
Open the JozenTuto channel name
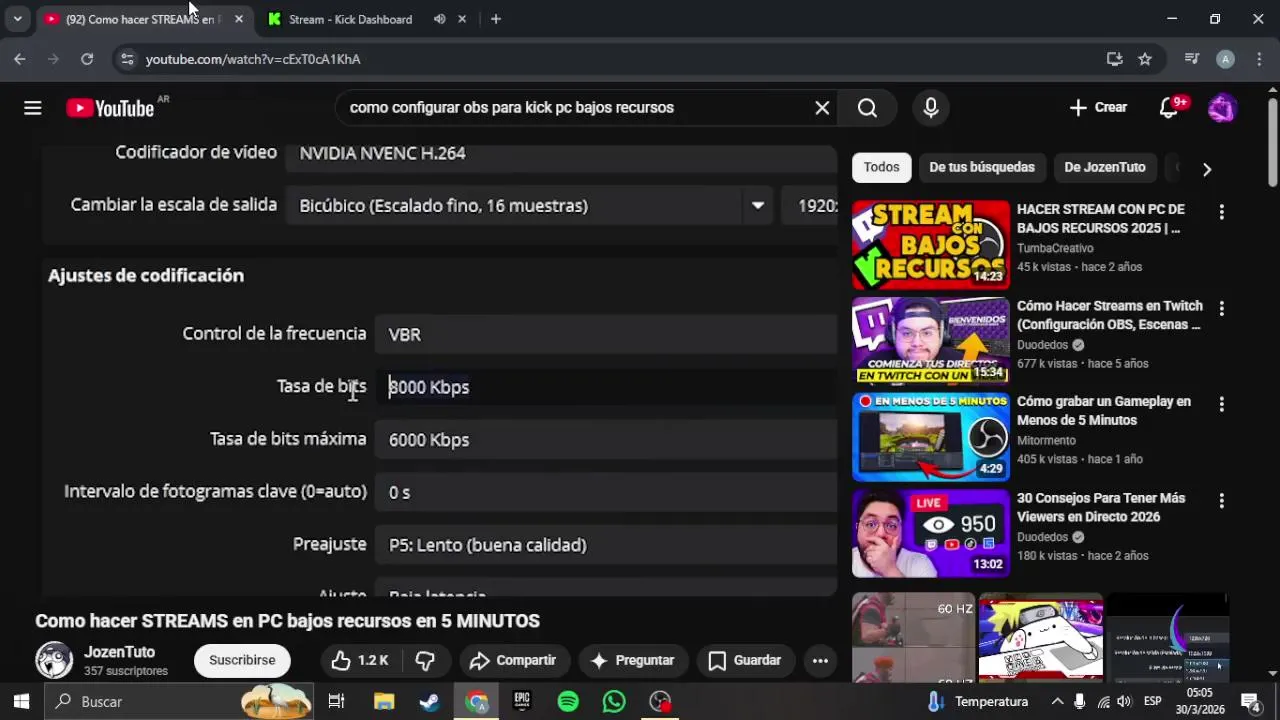click(x=119, y=652)
